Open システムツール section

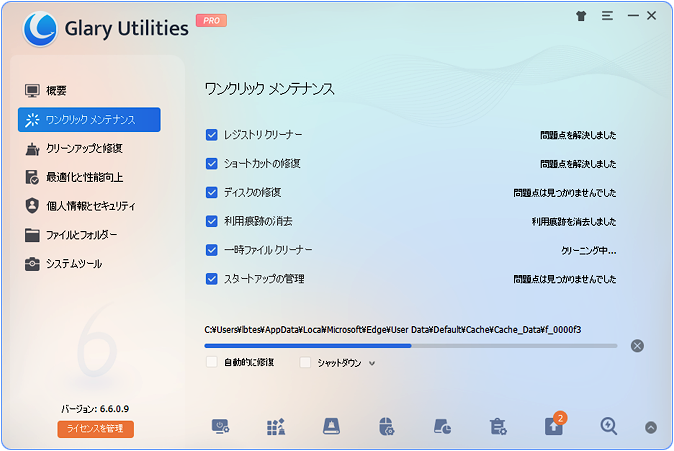(89, 264)
